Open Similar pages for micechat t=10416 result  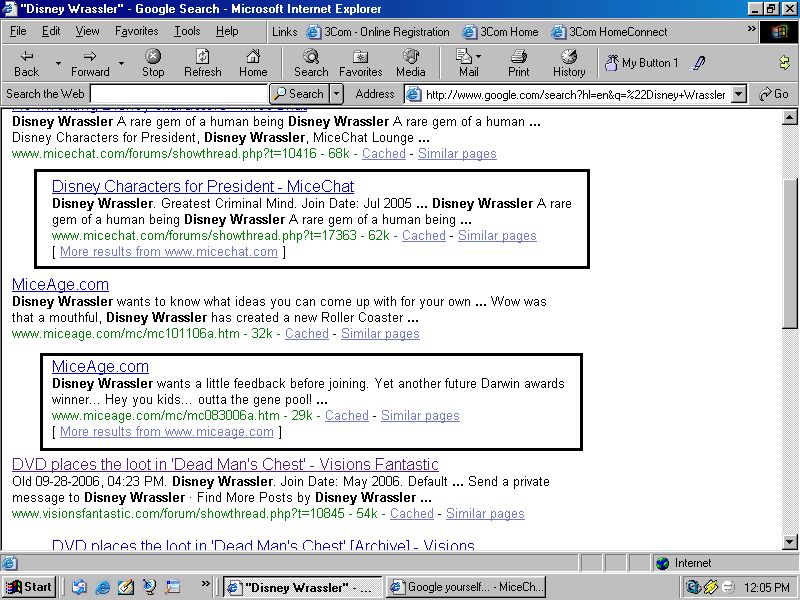[457, 154]
